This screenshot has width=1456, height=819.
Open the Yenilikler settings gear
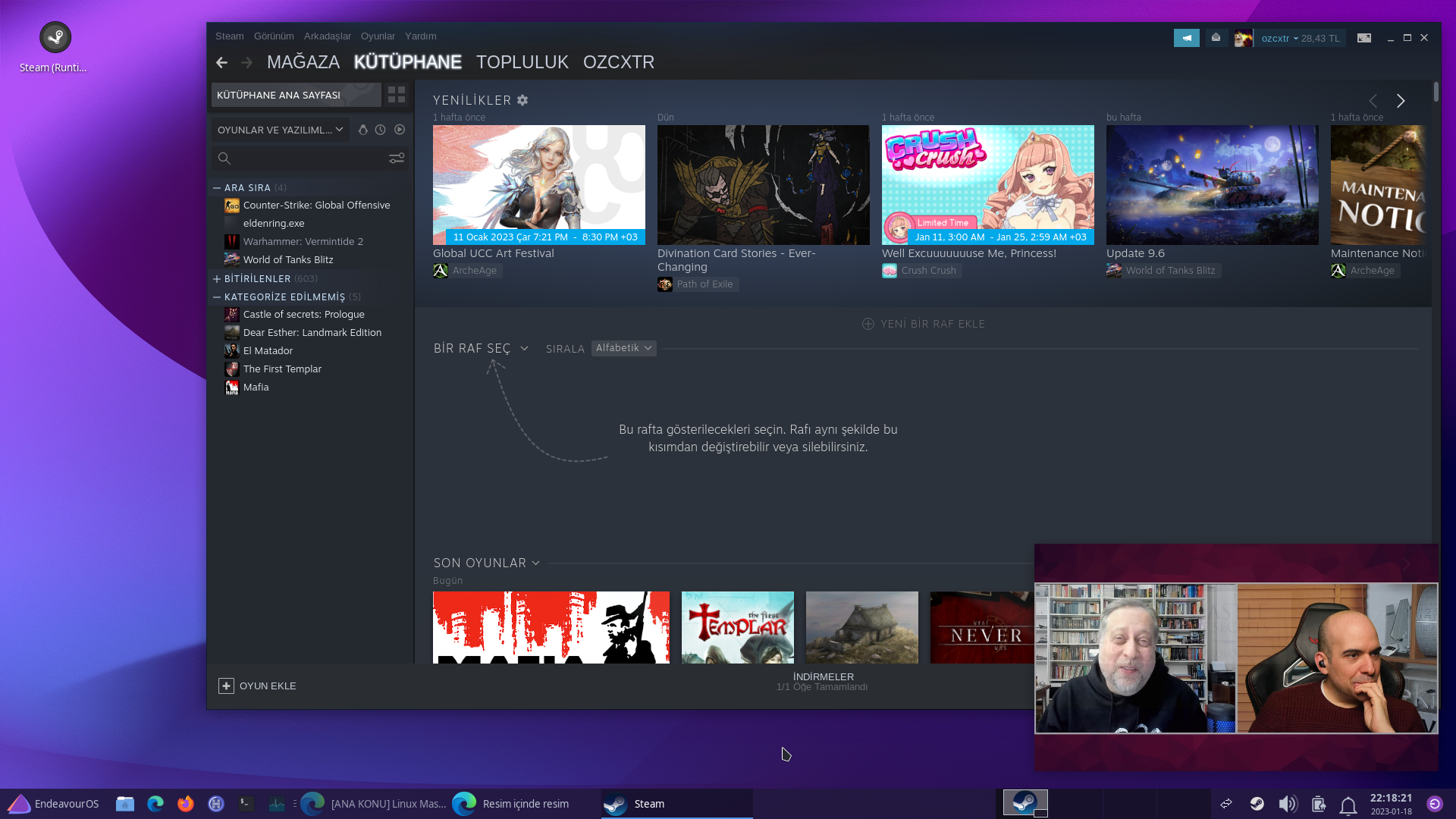tap(522, 100)
